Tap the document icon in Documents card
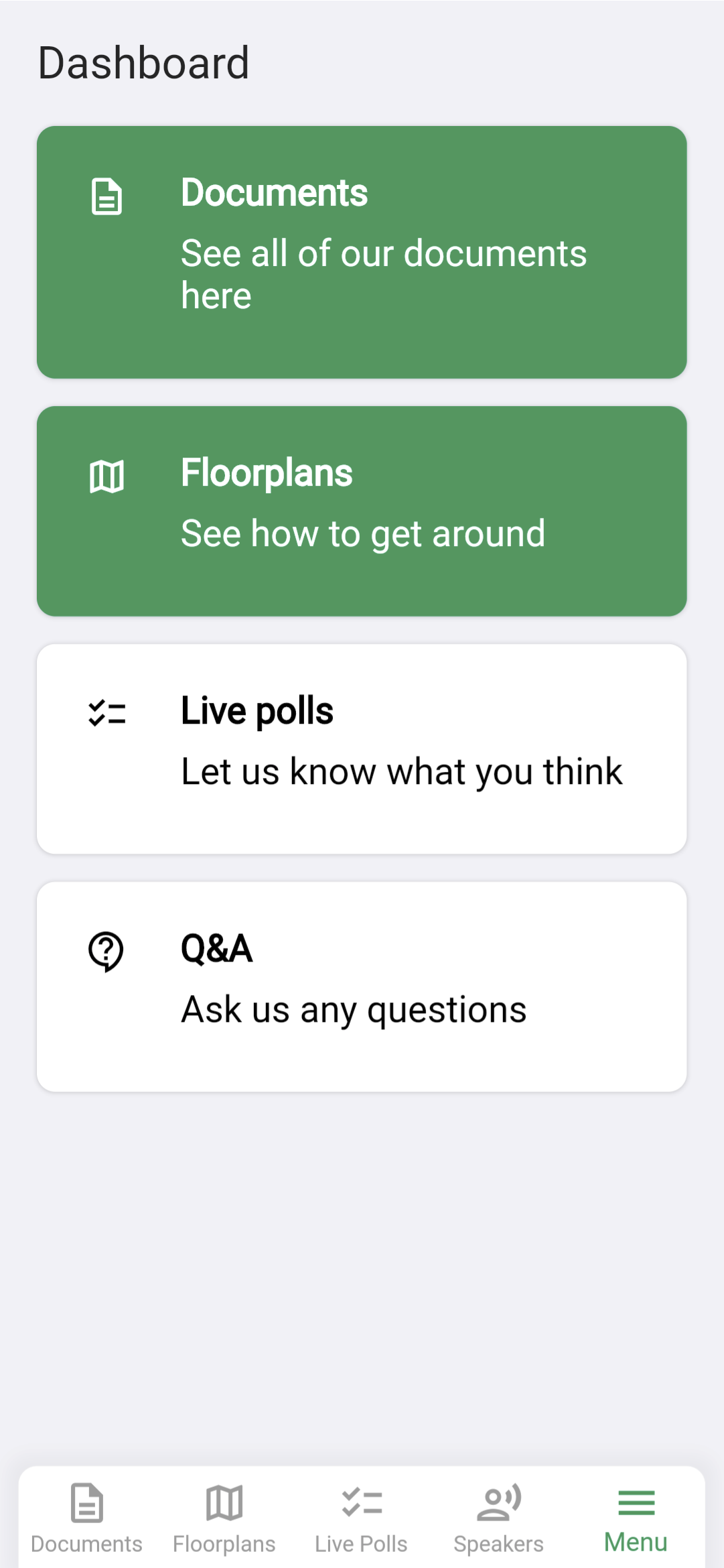 coord(106,196)
